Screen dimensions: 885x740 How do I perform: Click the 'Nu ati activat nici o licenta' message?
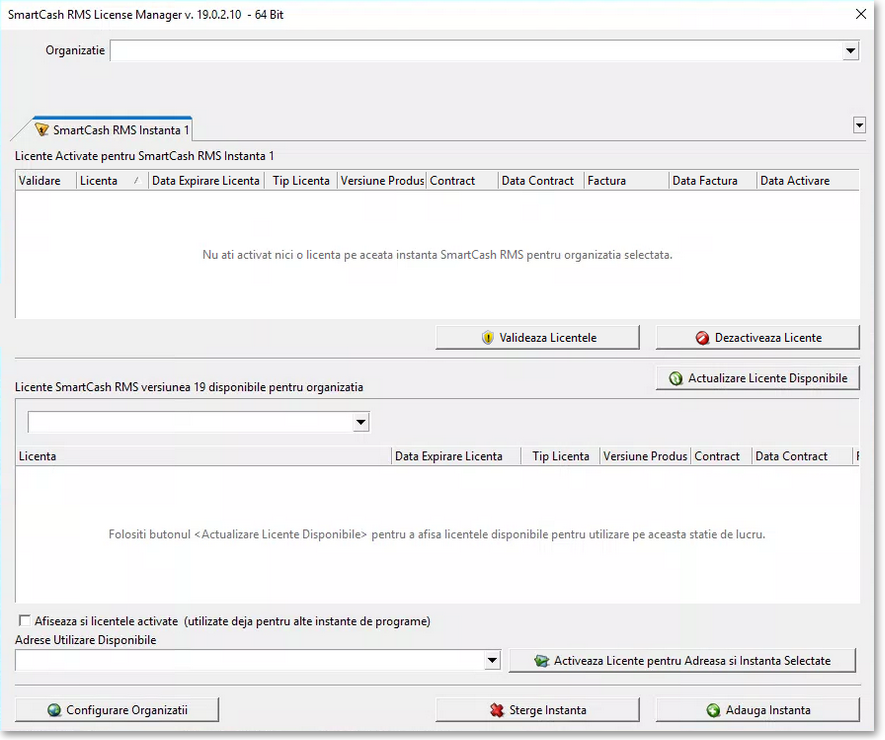click(437, 255)
